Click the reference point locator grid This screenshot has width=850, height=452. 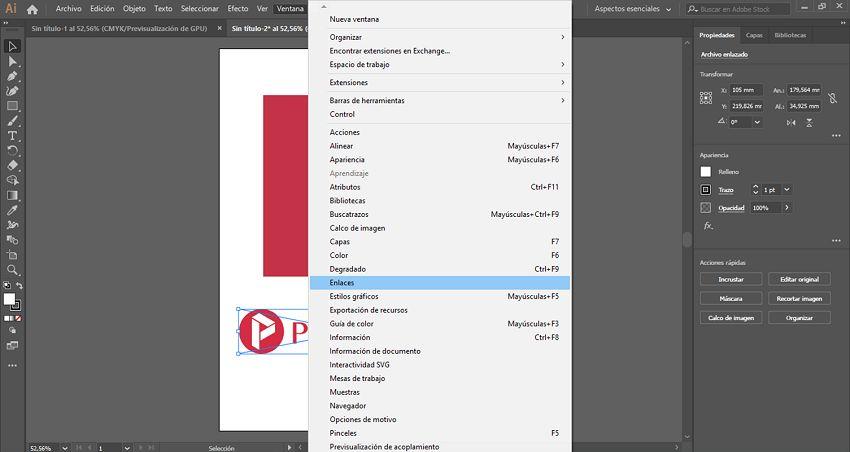pyautogui.click(x=706, y=98)
